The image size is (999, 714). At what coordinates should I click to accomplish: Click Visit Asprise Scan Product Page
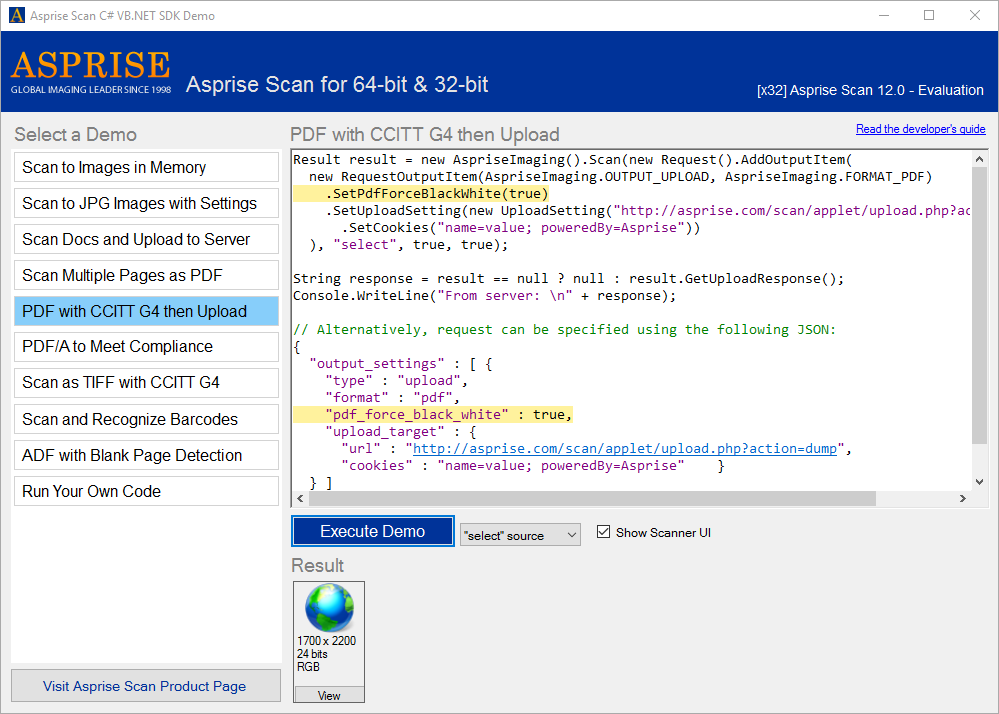coord(145,686)
